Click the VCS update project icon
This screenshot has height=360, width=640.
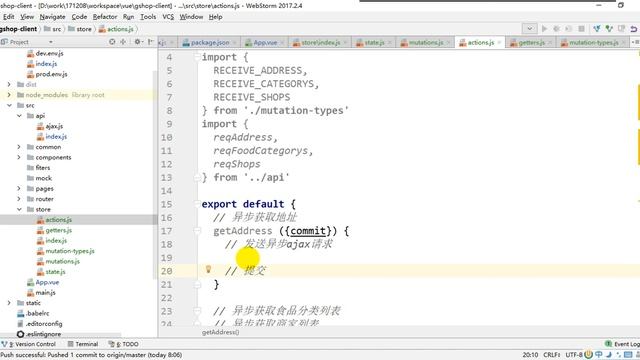[x=597, y=29]
